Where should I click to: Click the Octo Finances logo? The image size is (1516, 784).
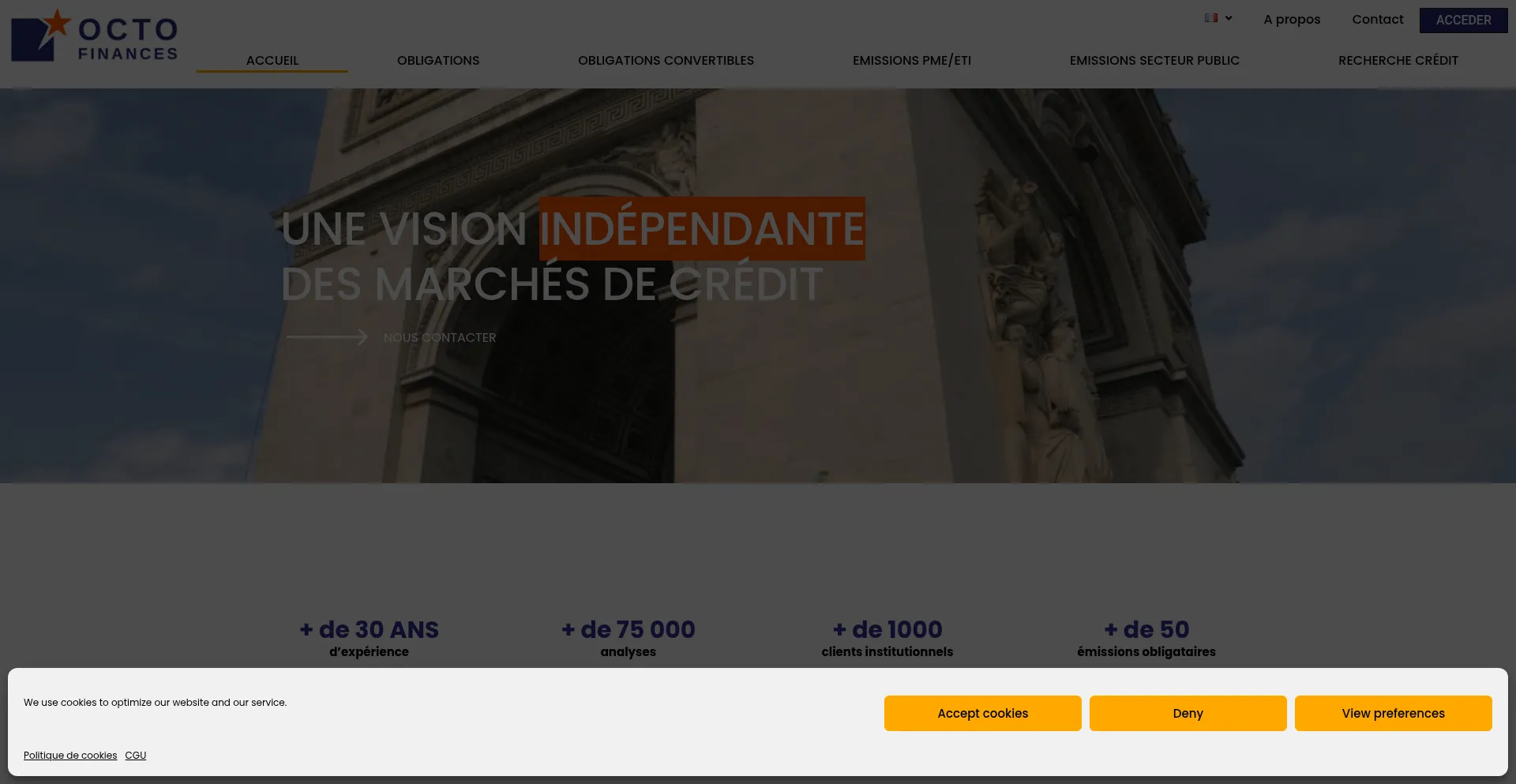pos(95,36)
